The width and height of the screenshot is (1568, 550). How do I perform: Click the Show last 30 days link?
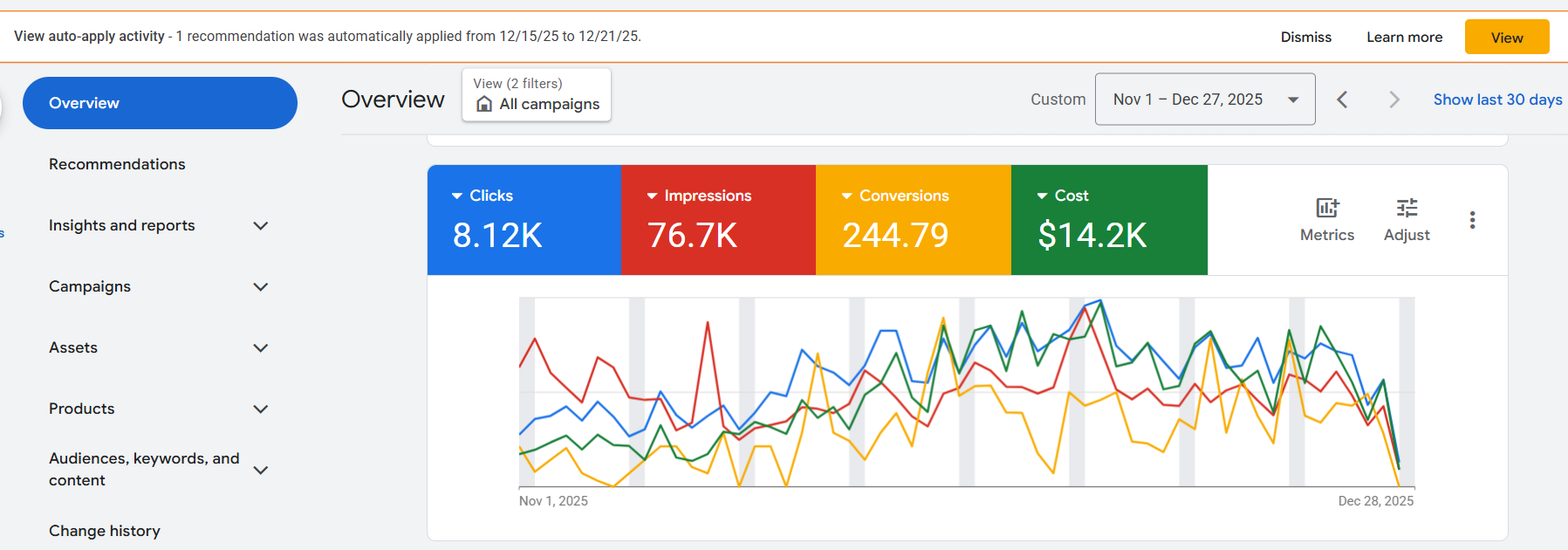click(x=1497, y=100)
